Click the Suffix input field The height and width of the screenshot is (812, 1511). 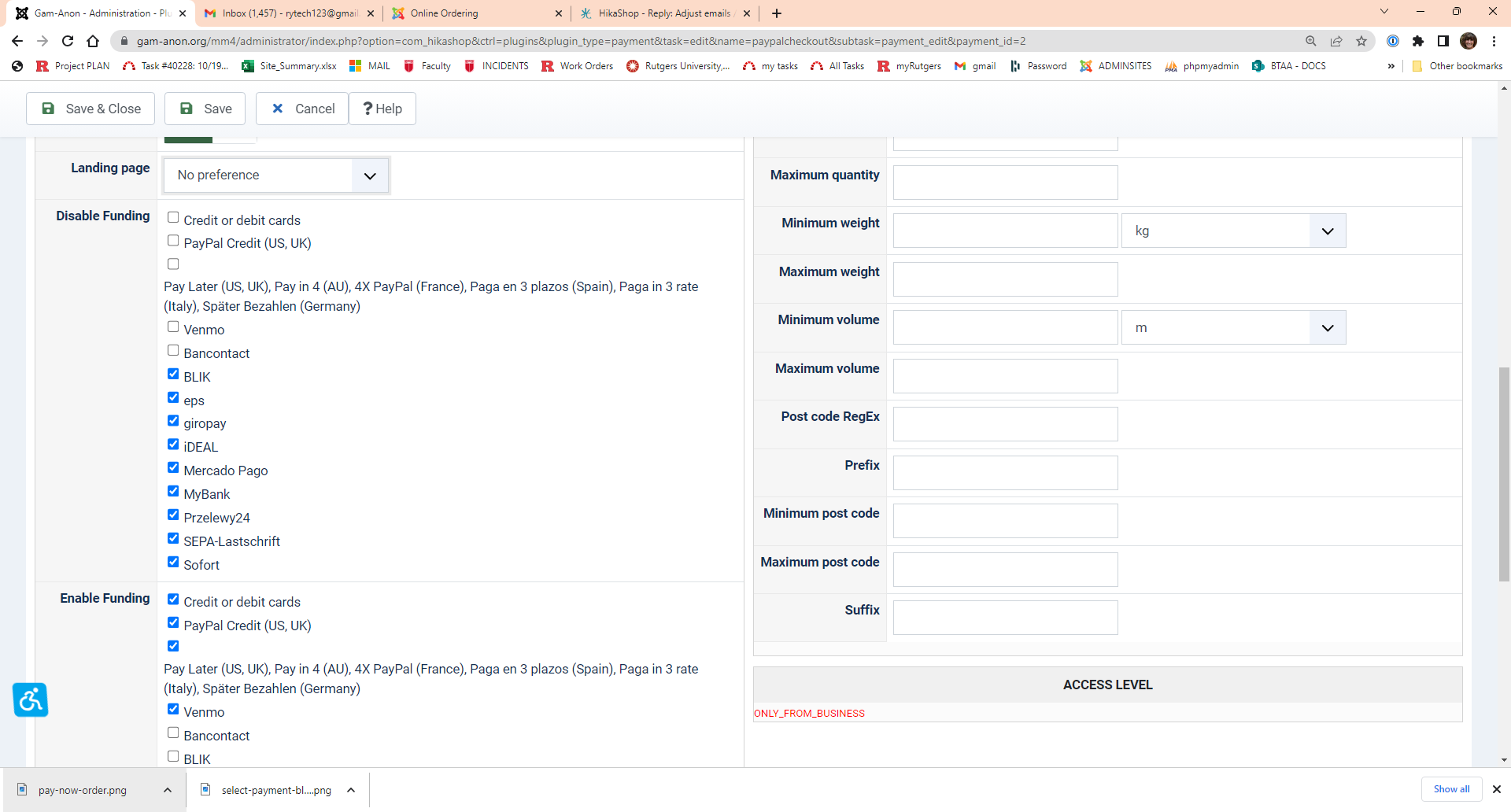click(1005, 618)
